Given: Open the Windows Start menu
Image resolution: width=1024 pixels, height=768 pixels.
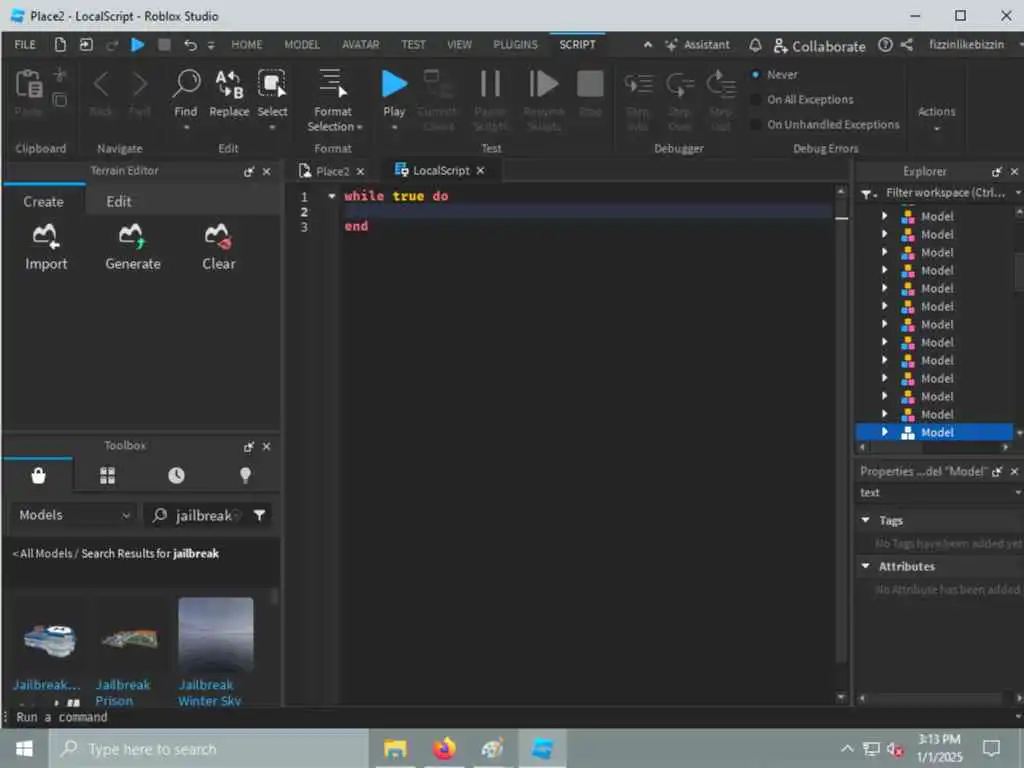Looking at the screenshot, I should coord(24,748).
